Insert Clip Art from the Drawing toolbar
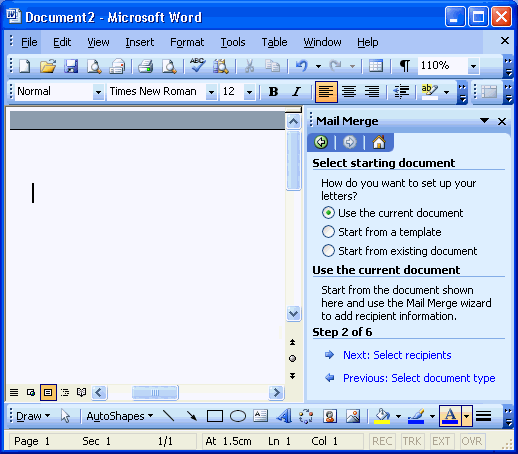Viewport: 518px width, 454px height. pos(330,416)
